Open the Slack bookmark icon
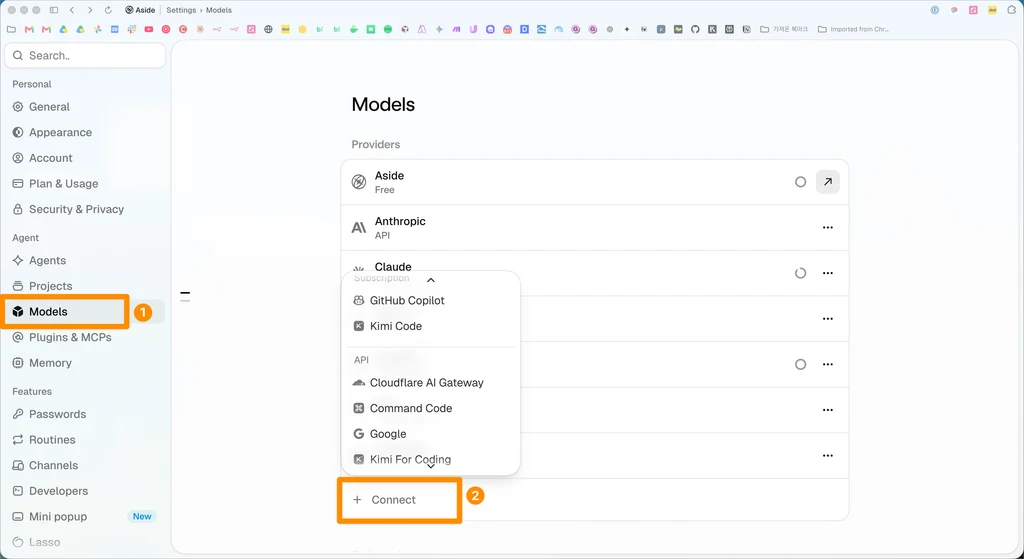This screenshot has width=1024, height=559. [x=131, y=29]
